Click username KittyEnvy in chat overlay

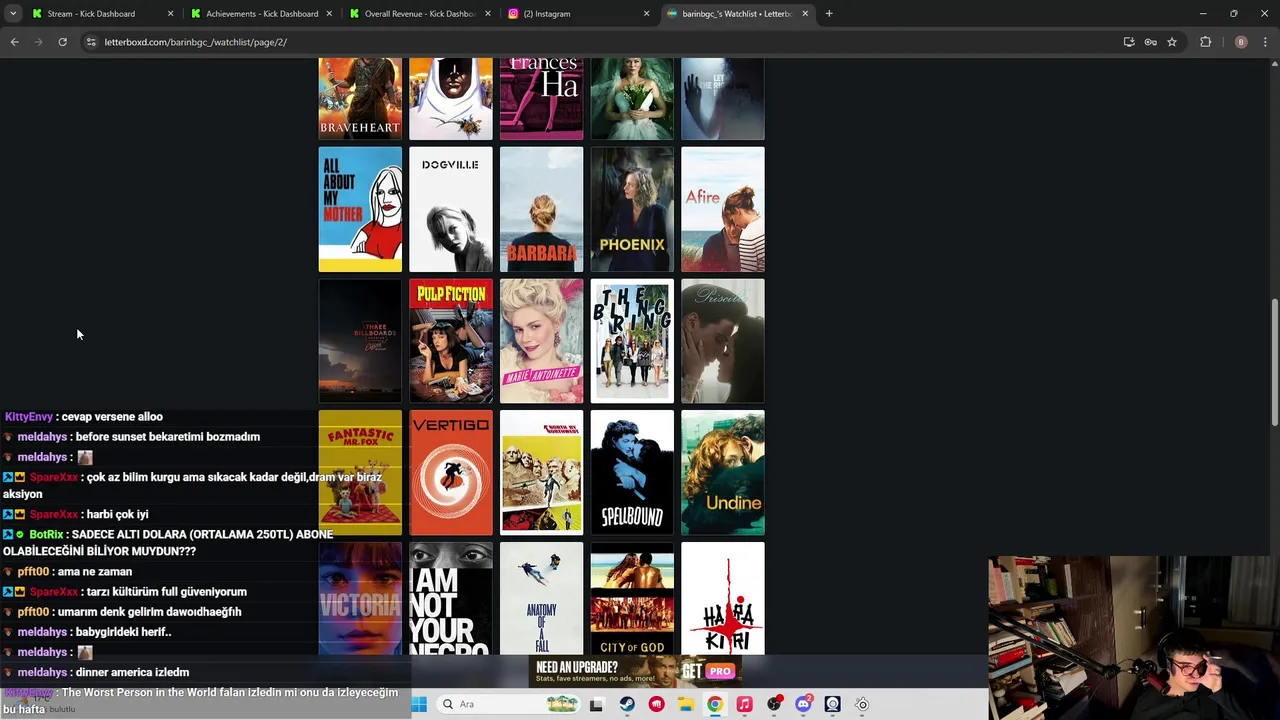[28, 417]
